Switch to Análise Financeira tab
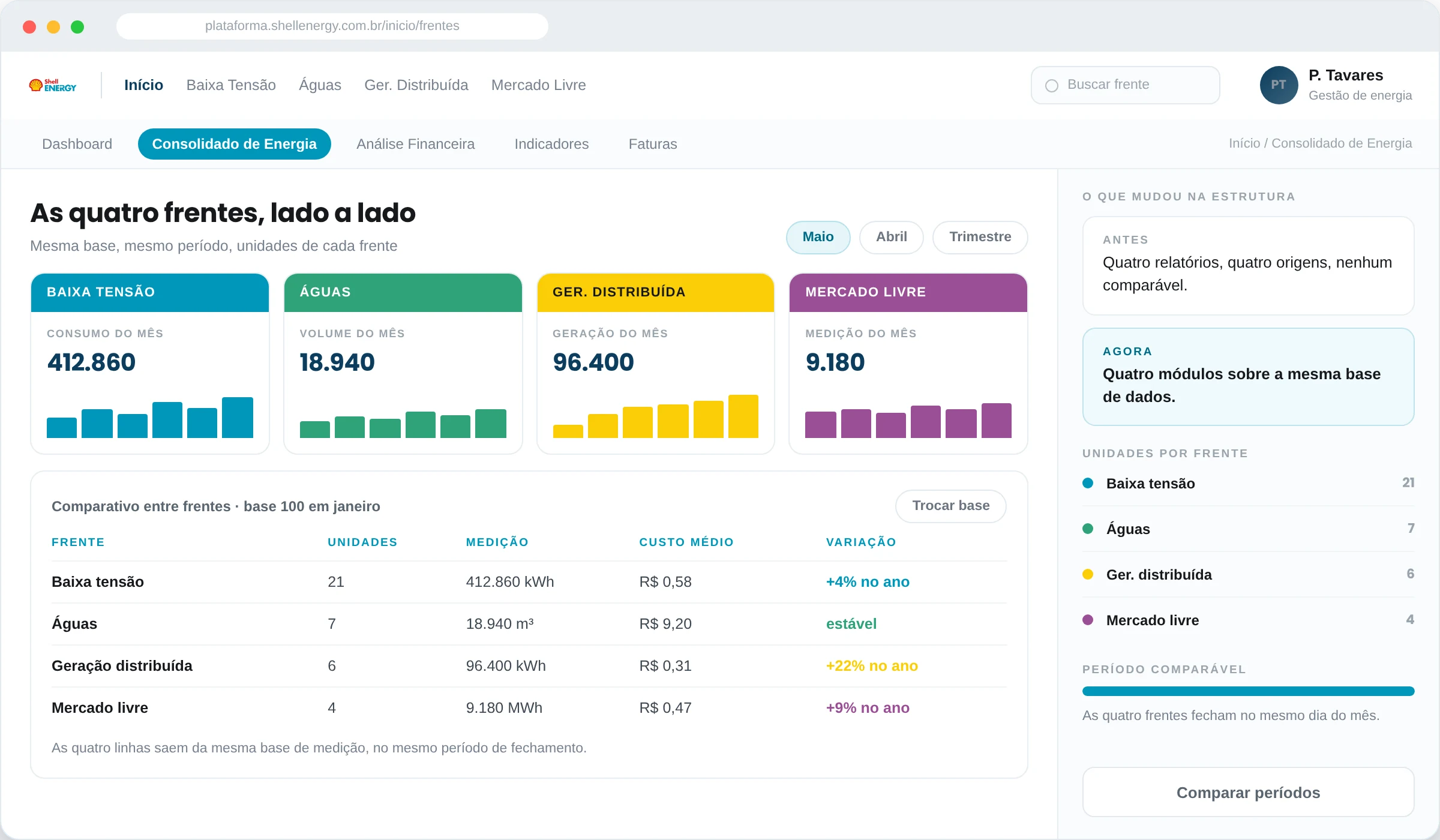1440x840 pixels. click(415, 144)
